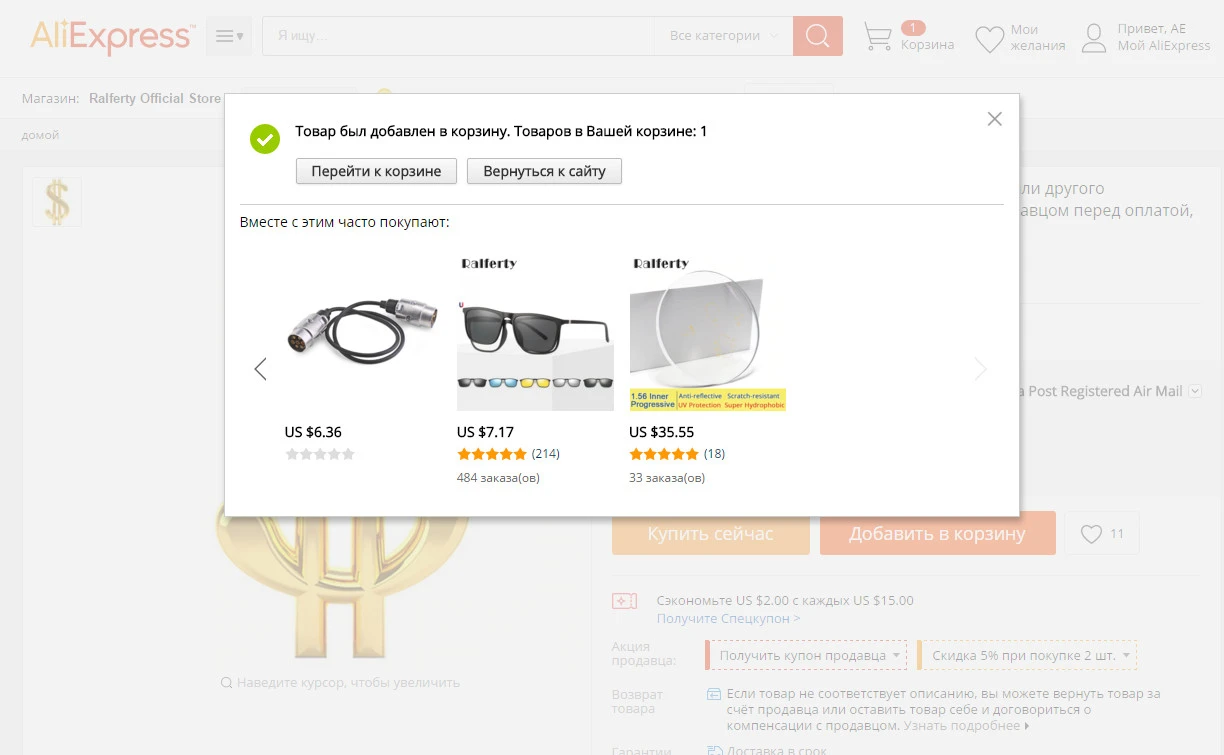Expand the Все категории dropdown
1224x755 pixels.
(723, 36)
